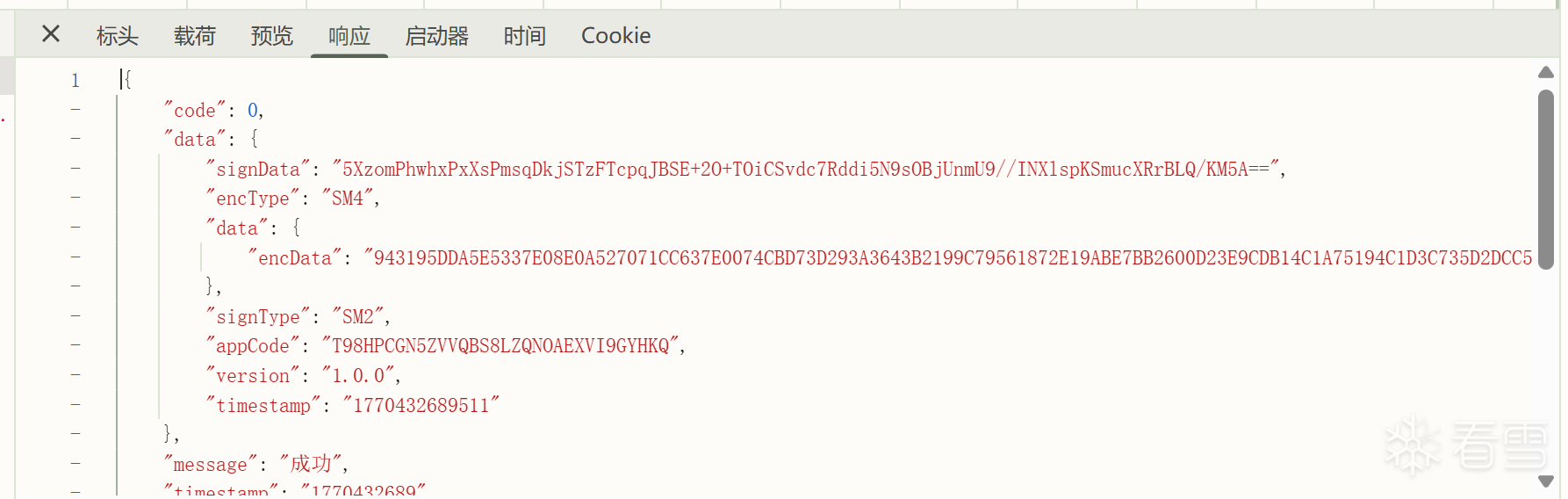Close the request details panel
The image size is (1568, 499).
click(x=51, y=34)
